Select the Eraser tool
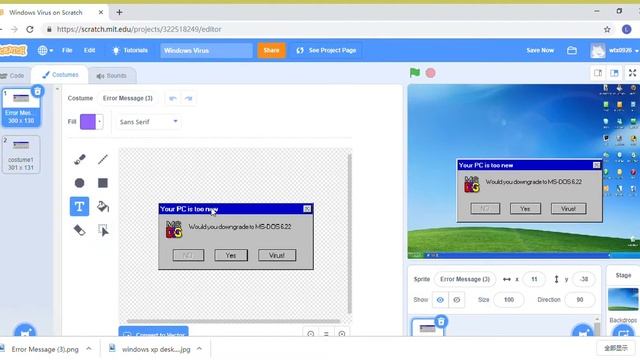 click(x=80, y=230)
